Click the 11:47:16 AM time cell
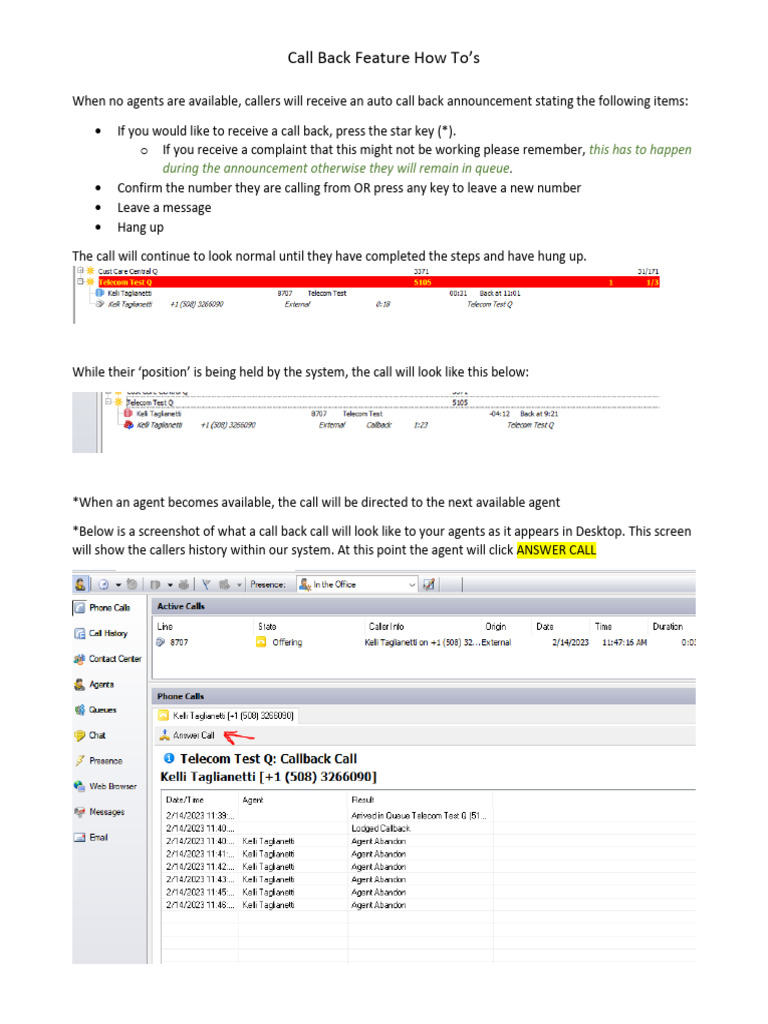The image size is (768, 1024). click(x=624, y=642)
